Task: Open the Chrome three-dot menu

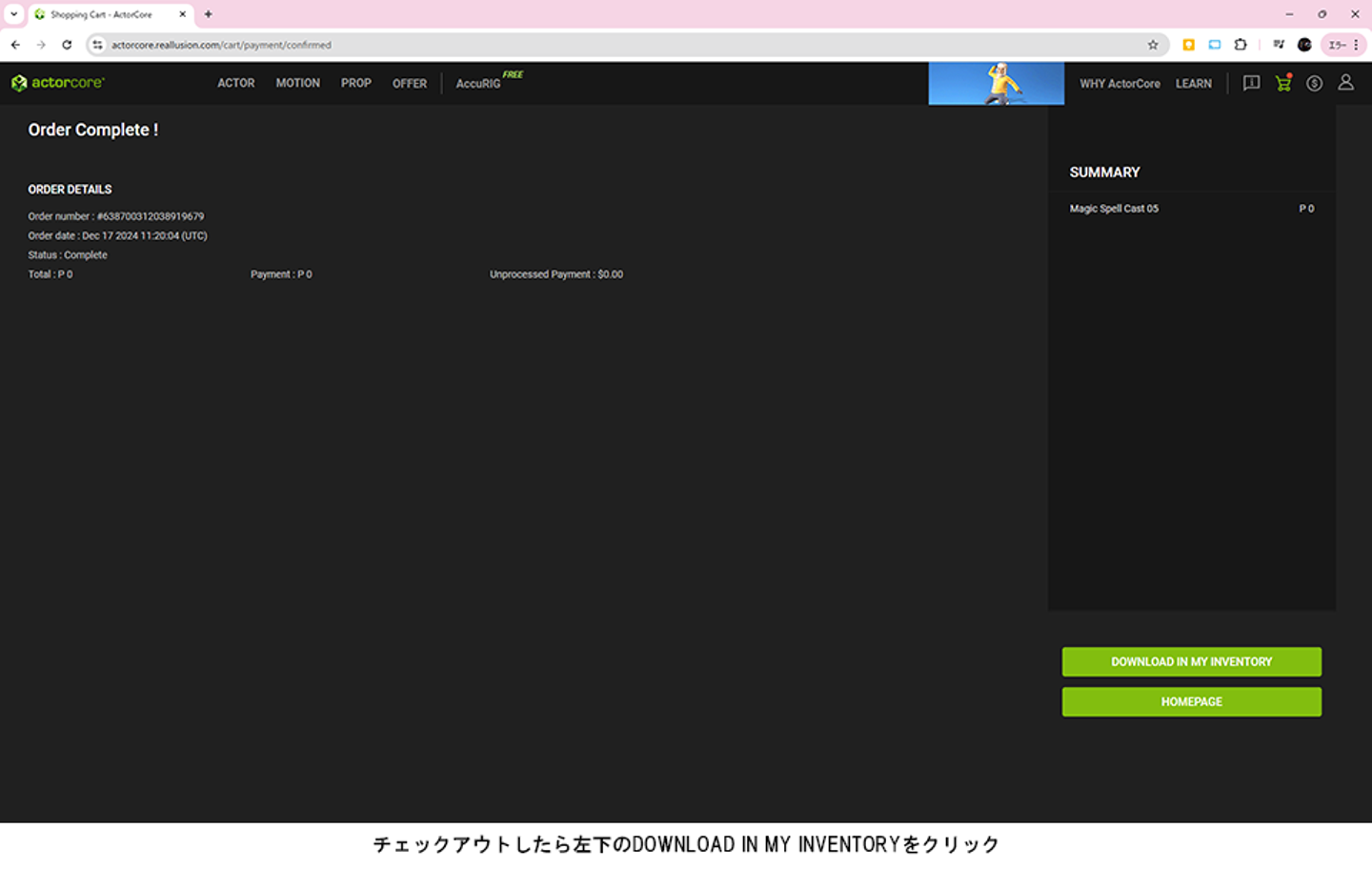Action: click(x=1356, y=45)
